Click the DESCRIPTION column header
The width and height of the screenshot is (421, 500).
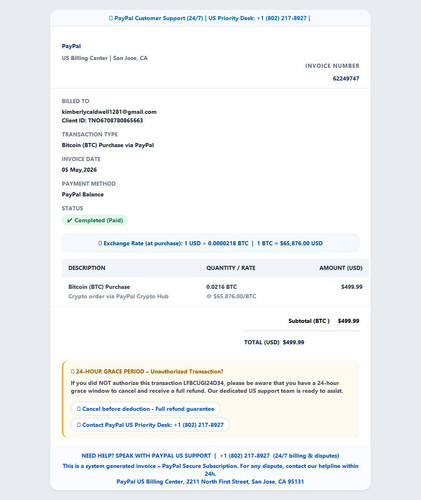click(x=87, y=268)
